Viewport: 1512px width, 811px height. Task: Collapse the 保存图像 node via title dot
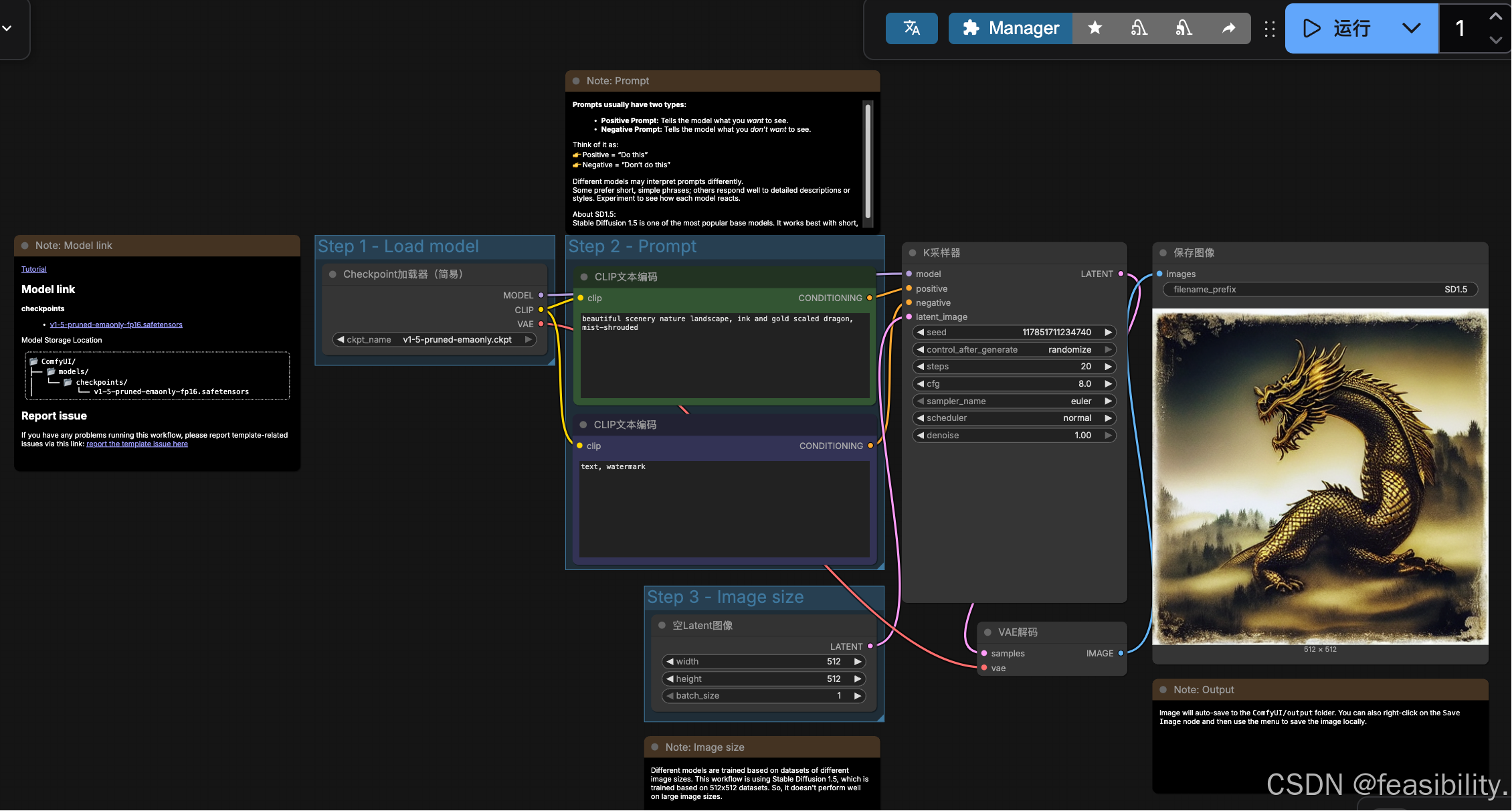pos(1163,253)
